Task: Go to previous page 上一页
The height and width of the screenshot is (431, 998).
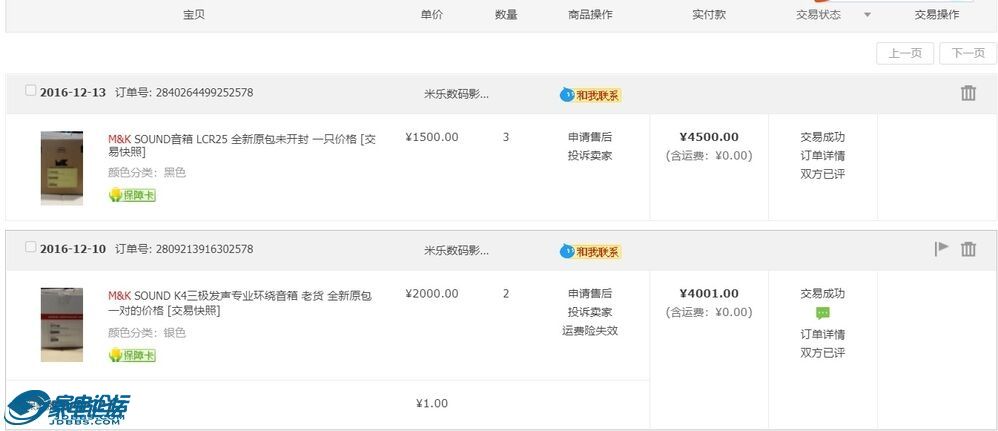Action: [x=905, y=53]
